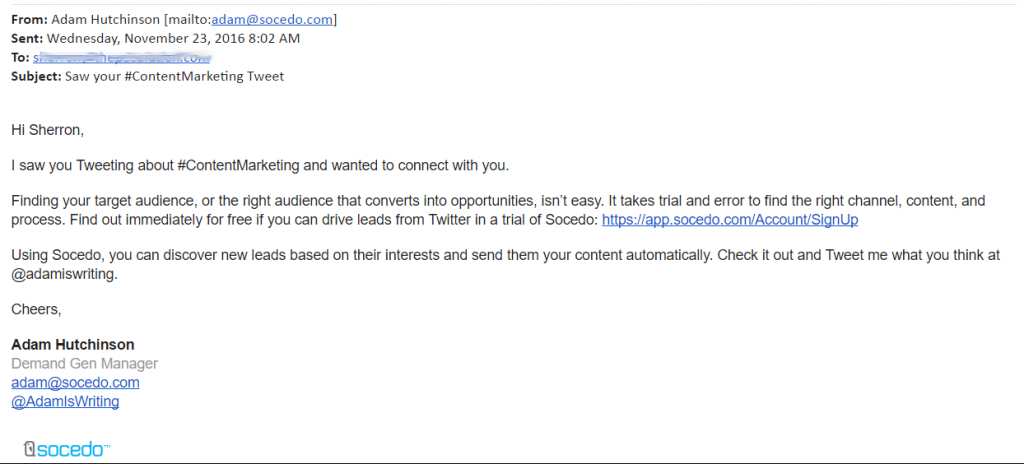
Task: Click the bold "From:" header label
Action: pos(29,20)
